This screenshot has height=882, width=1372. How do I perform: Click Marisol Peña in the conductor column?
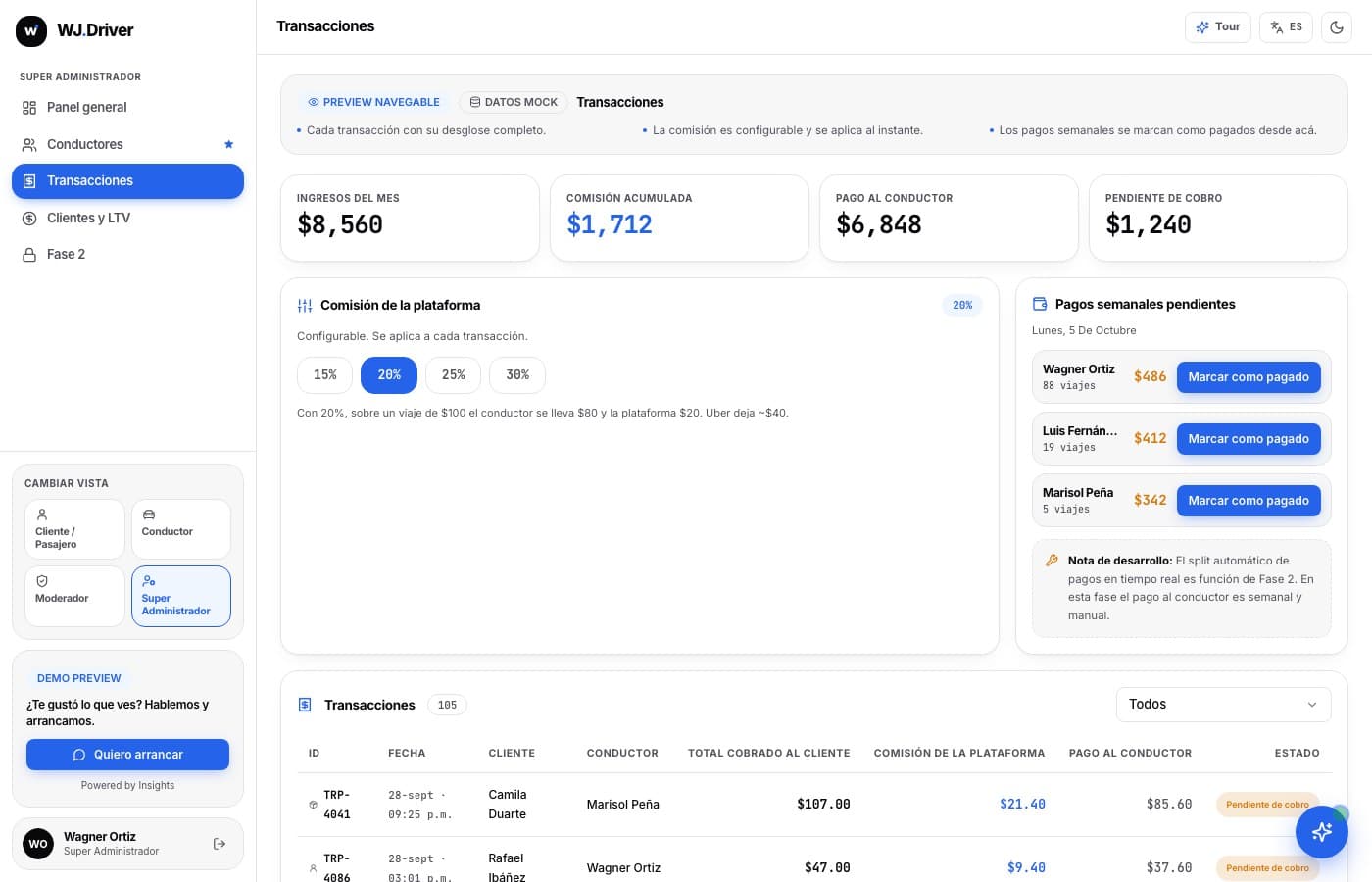(x=623, y=805)
